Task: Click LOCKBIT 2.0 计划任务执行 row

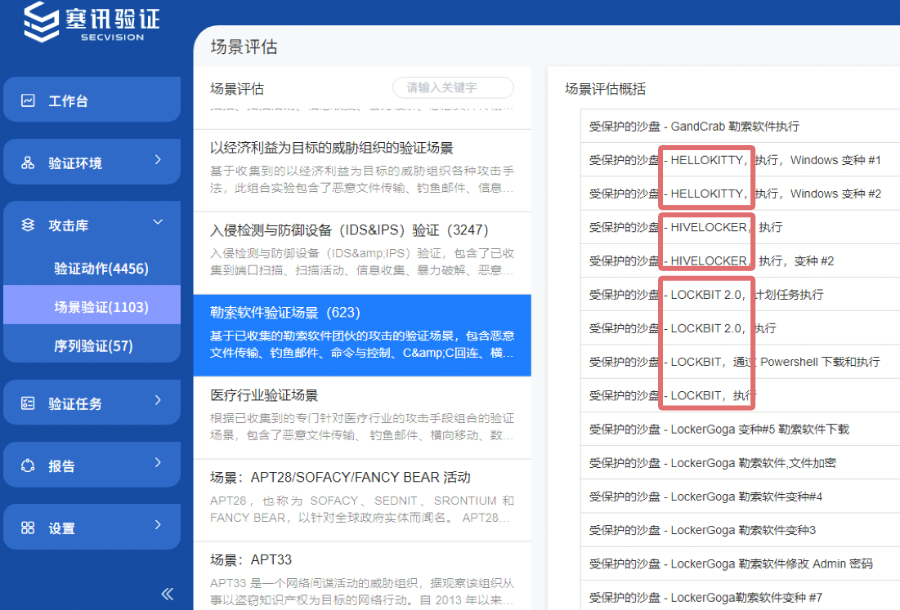Action: tap(740, 294)
